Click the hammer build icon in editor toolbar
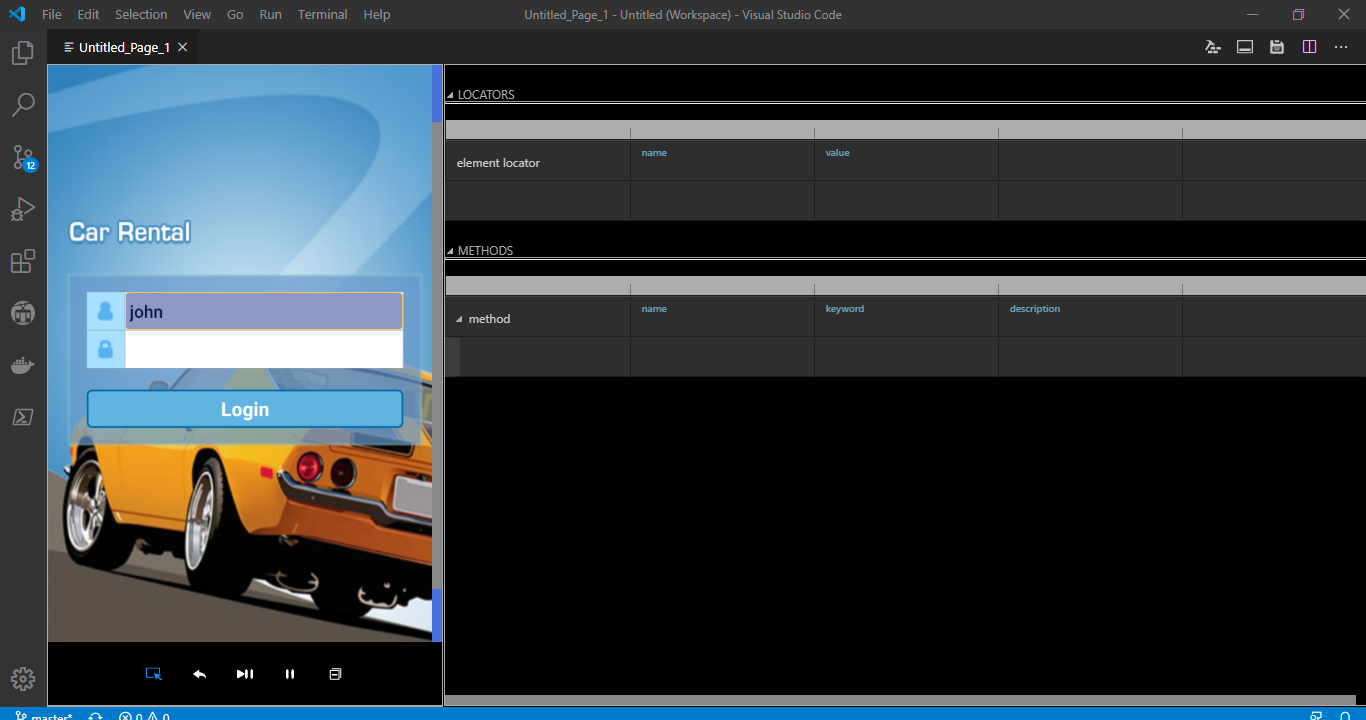Image resolution: width=1366 pixels, height=720 pixels. [x=1213, y=47]
